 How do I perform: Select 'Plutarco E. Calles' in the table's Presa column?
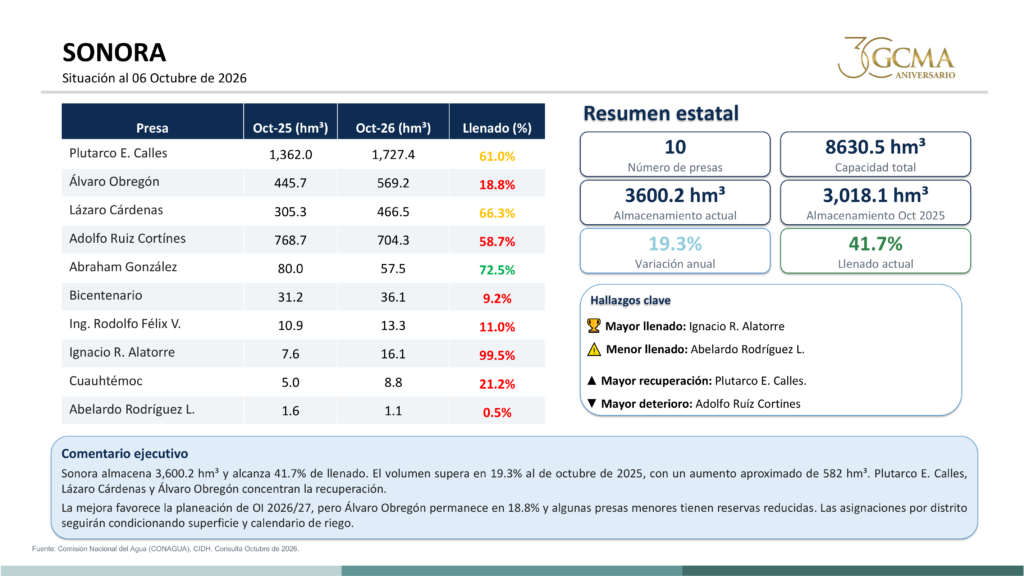click(118, 153)
